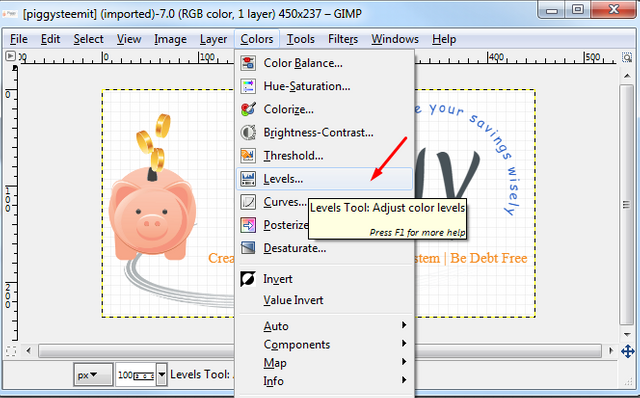Click the vertical scrollbar thumb
Screen dimensions: 640x398
point(627,204)
